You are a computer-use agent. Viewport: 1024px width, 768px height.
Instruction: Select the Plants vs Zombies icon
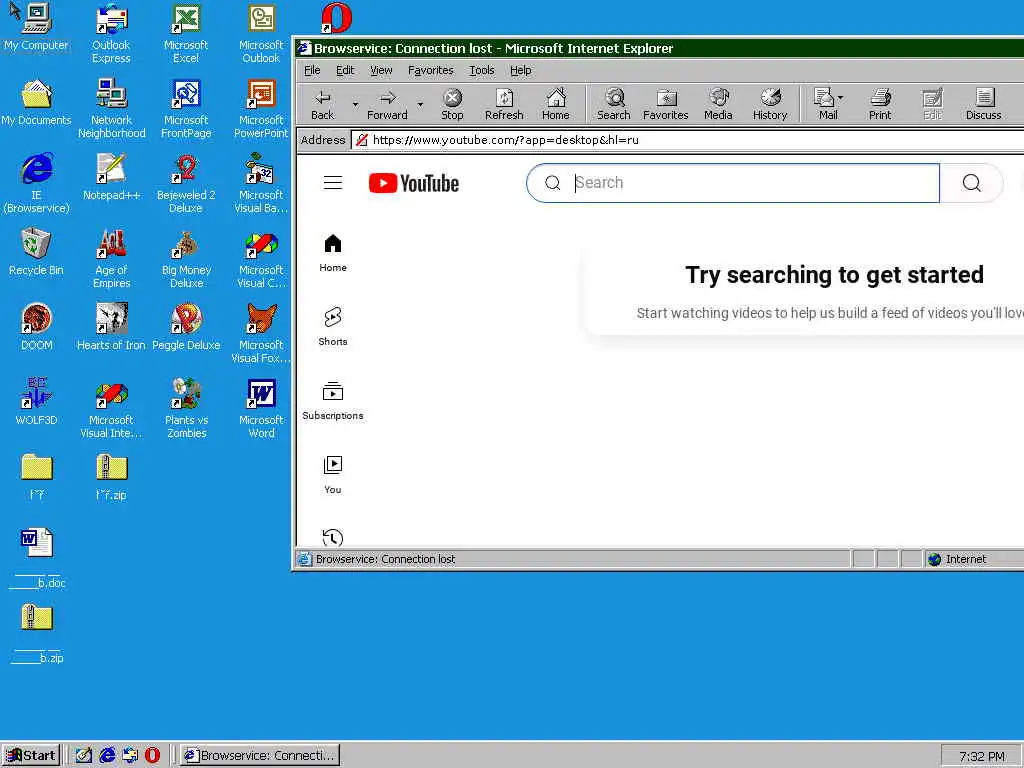click(x=186, y=408)
